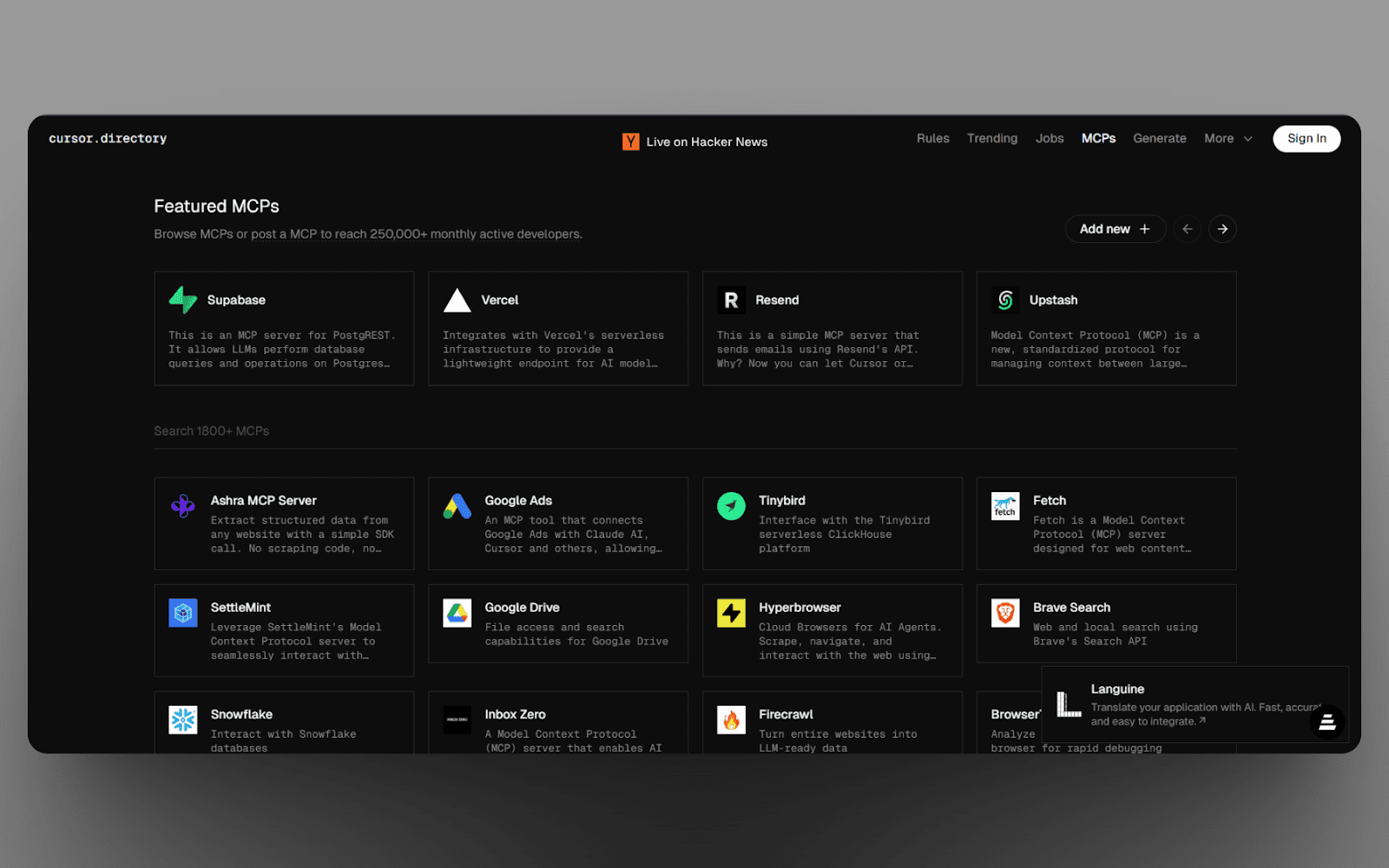Click the Snowflake logo icon
1389x868 pixels.
pos(183,720)
